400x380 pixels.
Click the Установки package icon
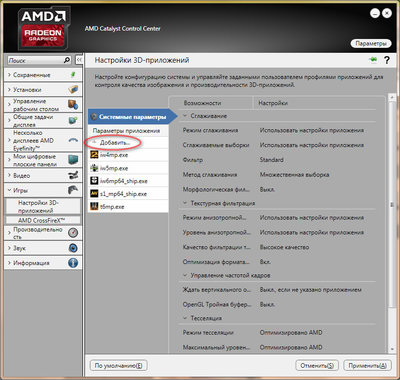point(73,89)
